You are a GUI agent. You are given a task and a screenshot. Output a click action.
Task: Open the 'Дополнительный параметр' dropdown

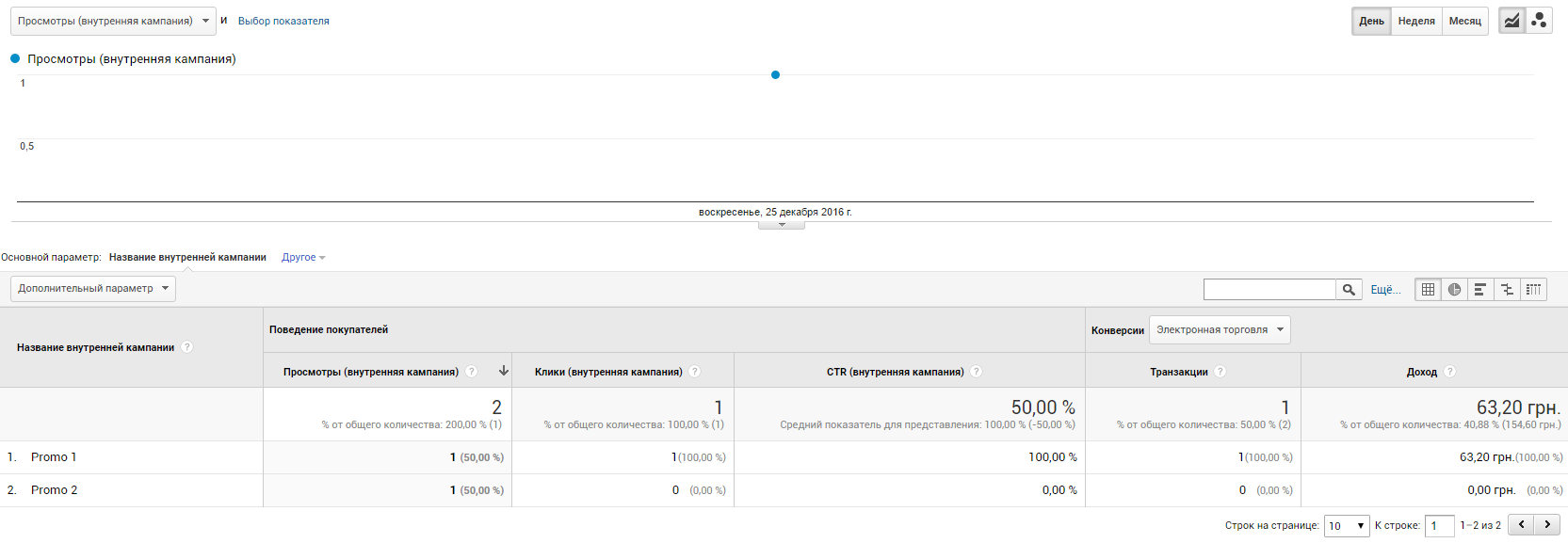pyautogui.click(x=93, y=289)
